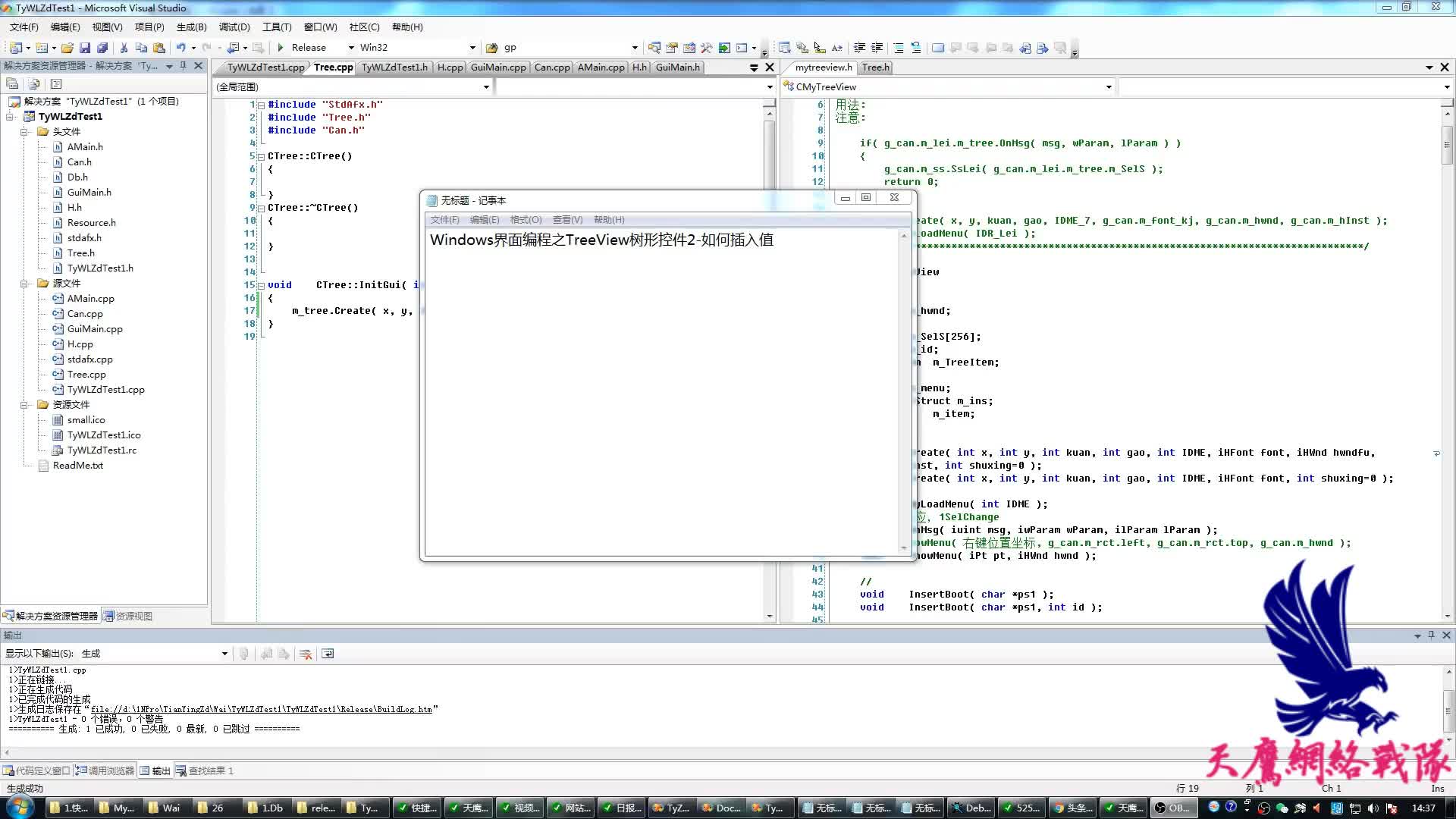Click Clear All output icon
Screen dimensions: 1456x819
(306, 654)
